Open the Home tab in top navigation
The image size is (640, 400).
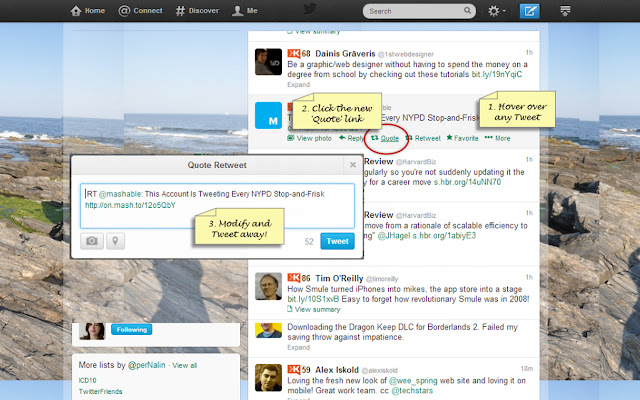click(x=87, y=11)
